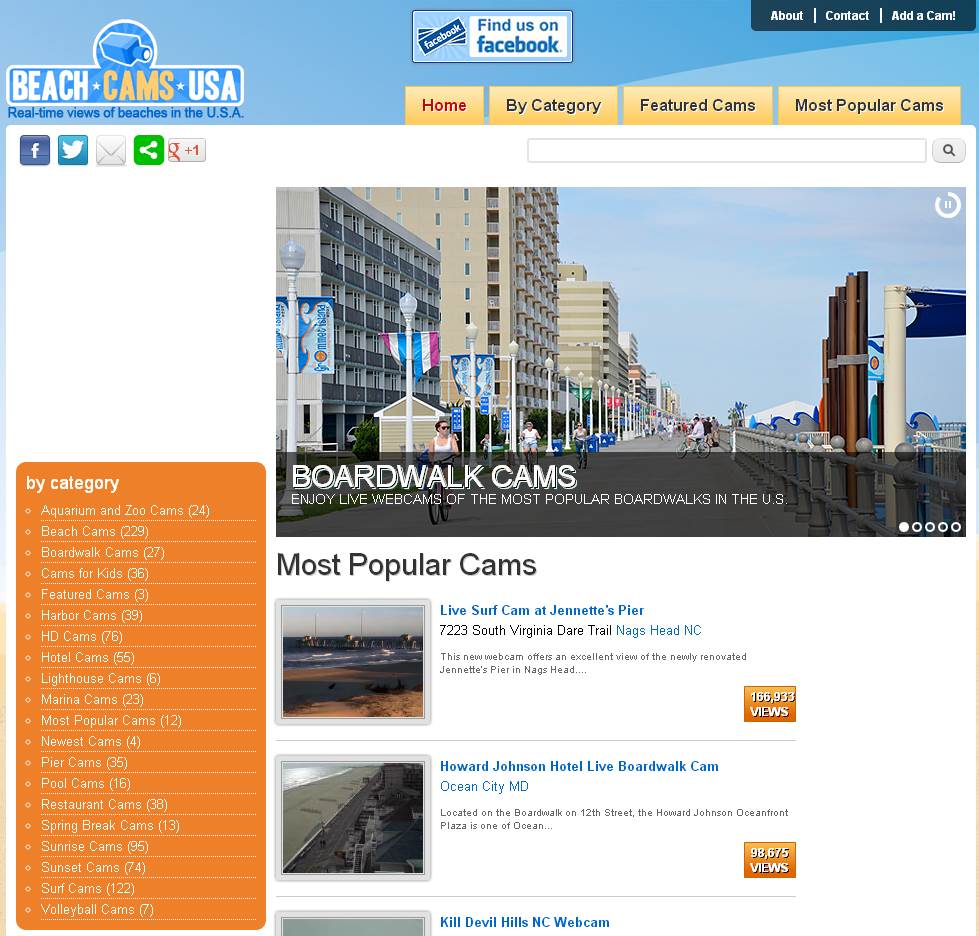This screenshot has height=936, width=979.
Task: Open HD Cams category
Action: (82, 637)
